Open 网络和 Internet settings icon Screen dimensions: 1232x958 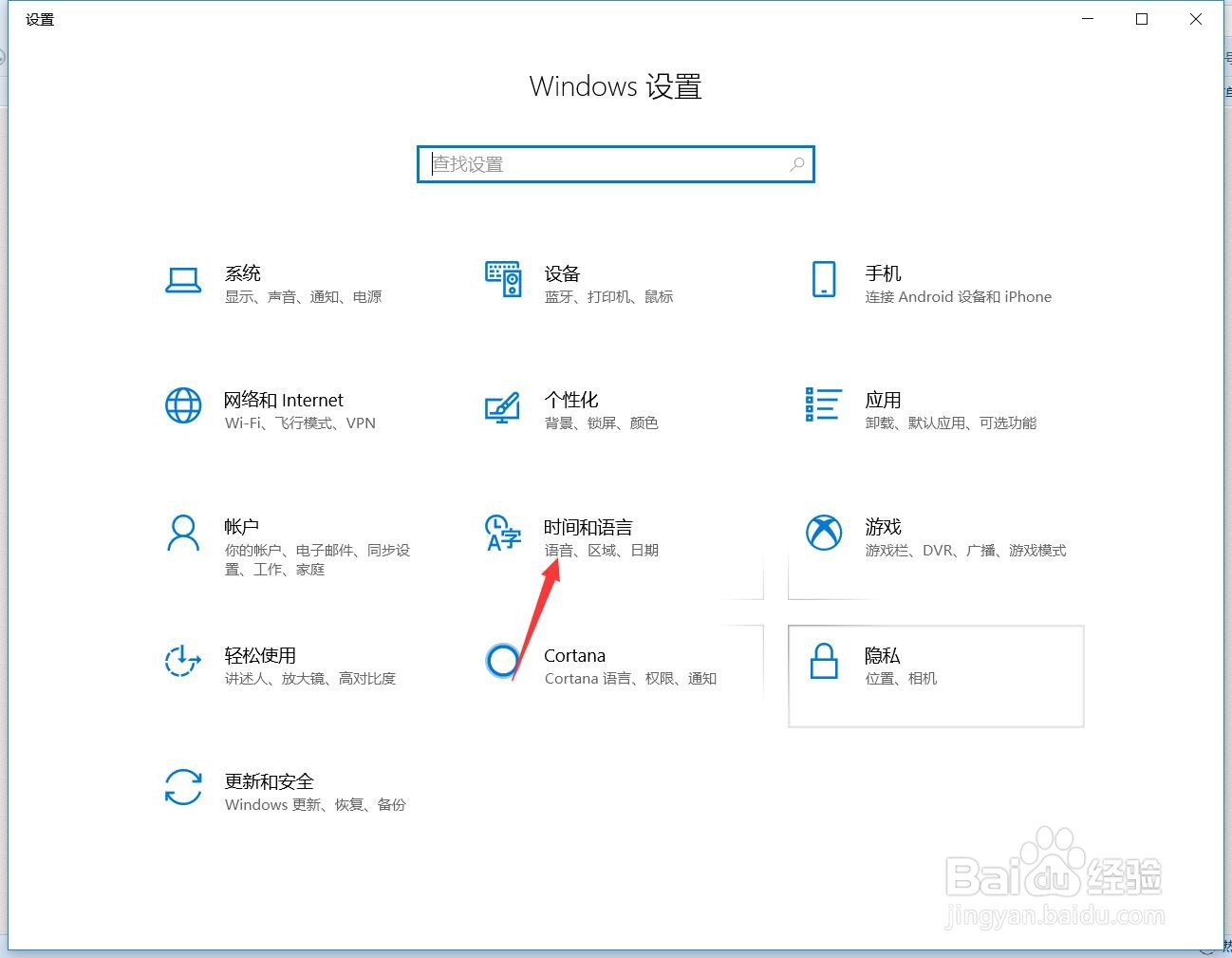(x=184, y=408)
